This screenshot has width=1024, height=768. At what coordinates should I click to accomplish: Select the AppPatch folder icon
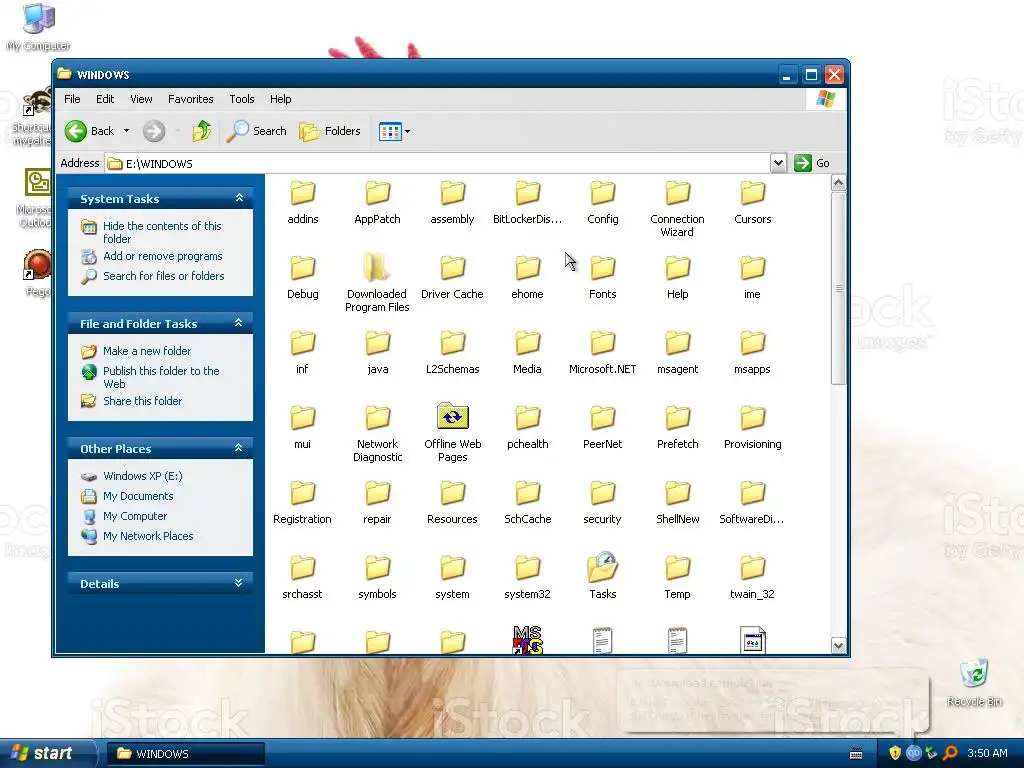click(x=377, y=193)
